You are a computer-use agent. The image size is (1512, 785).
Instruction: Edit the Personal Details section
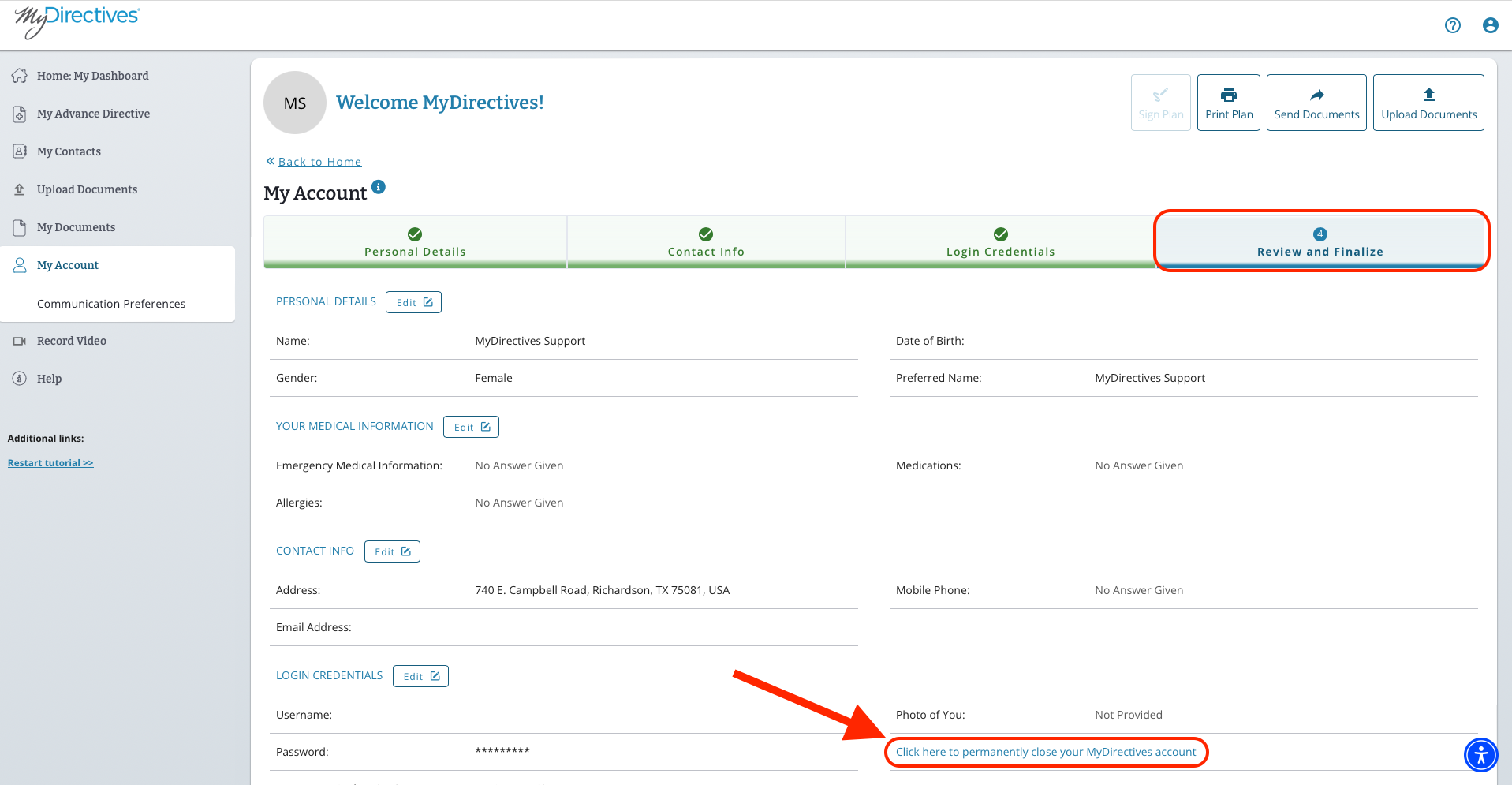[413, 302]
